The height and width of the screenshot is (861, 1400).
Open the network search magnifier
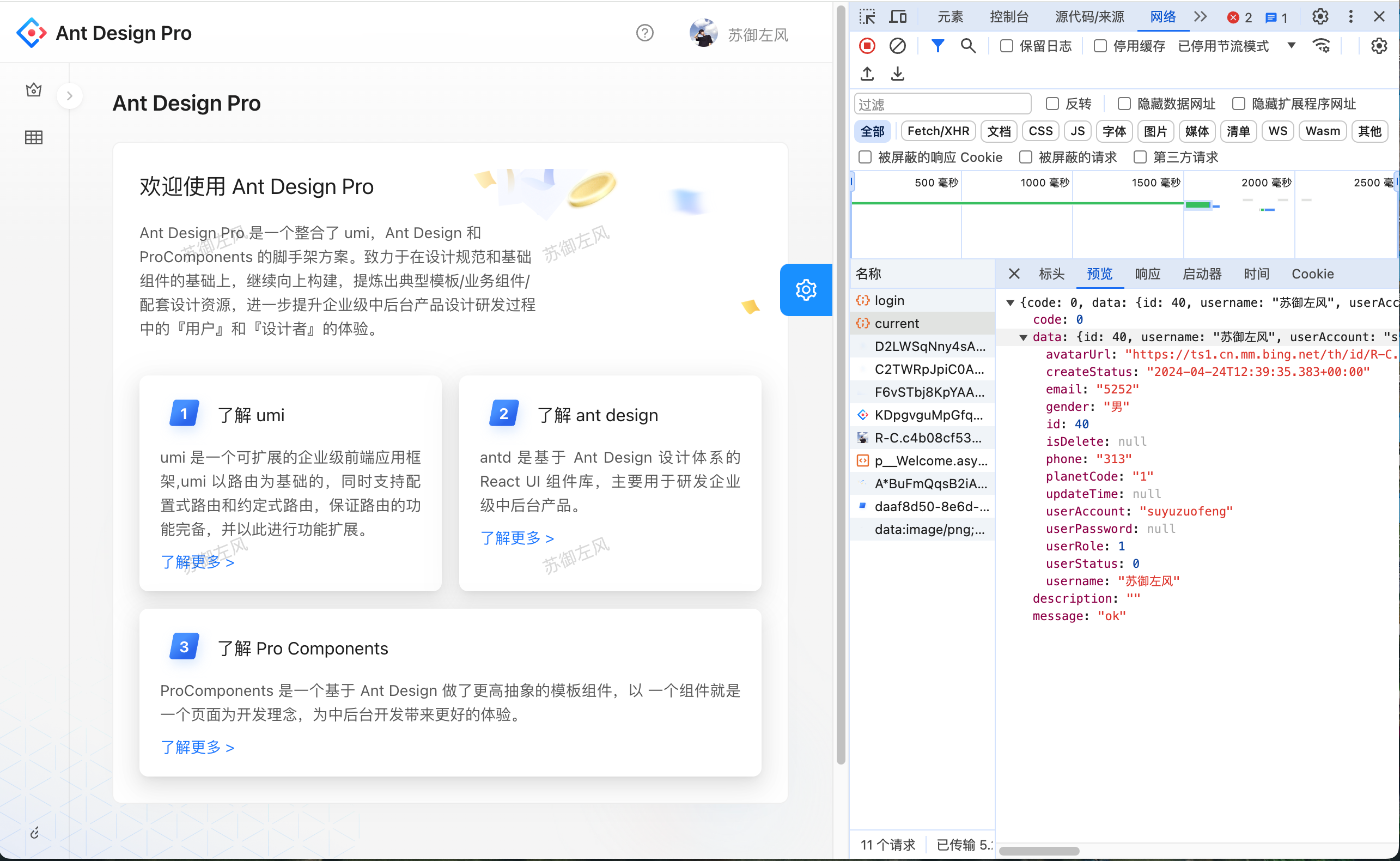tap(967, 46)
